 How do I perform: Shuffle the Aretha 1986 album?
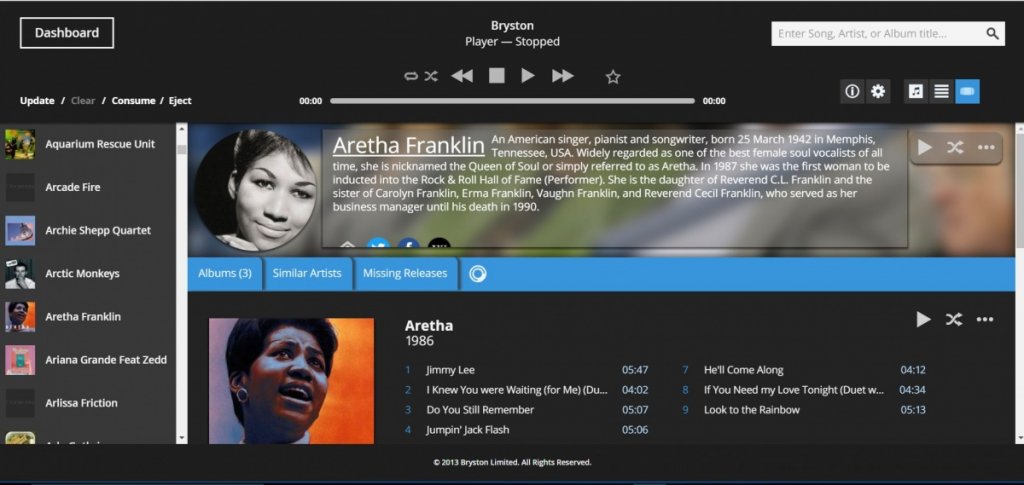tap(953, 319)
